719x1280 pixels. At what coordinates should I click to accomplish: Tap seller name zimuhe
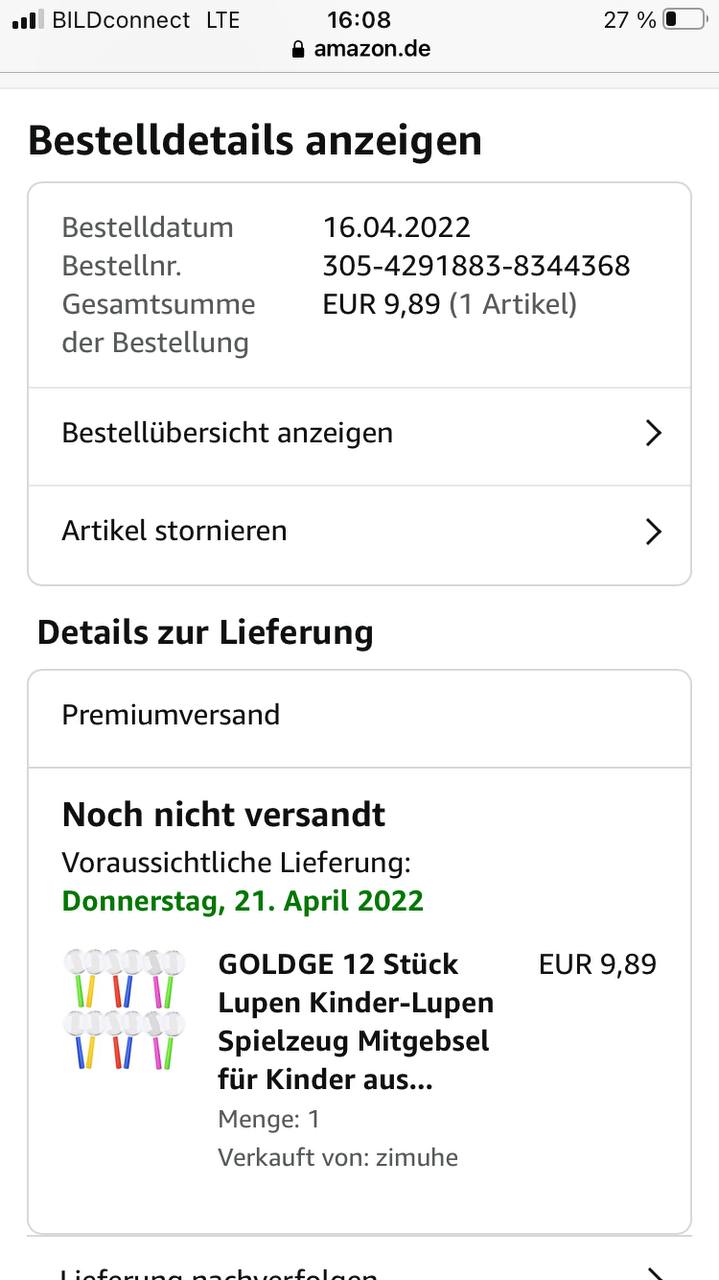click(416, 1157)
